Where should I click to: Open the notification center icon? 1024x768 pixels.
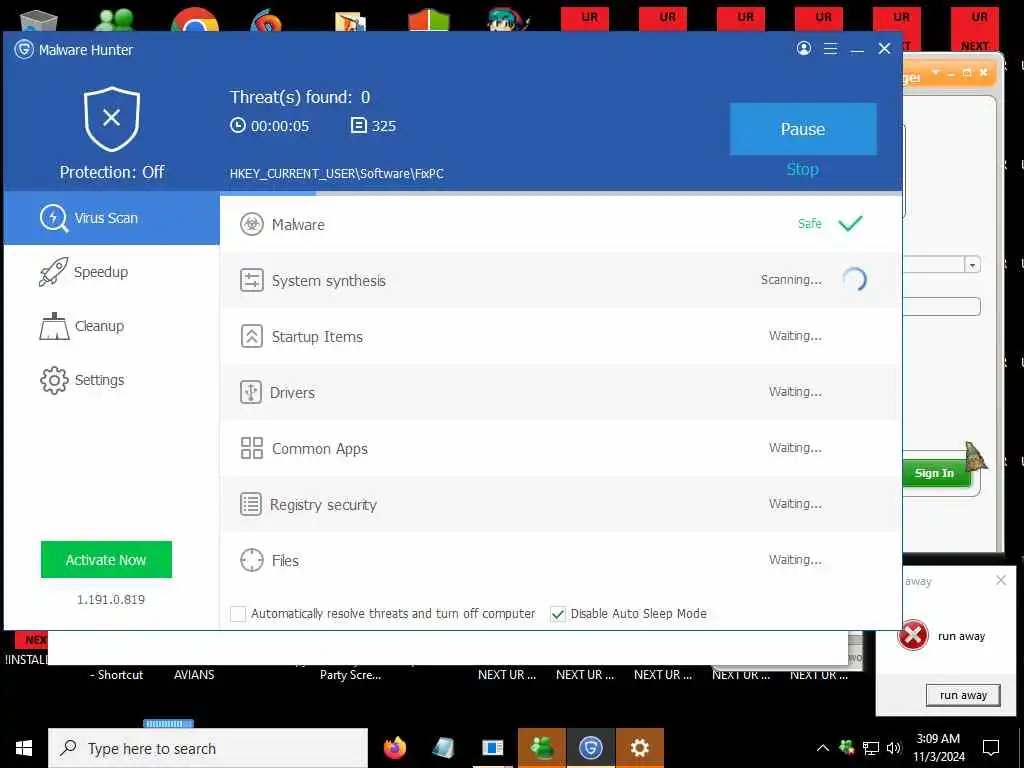pyautogui.click(x=991, y=748)
